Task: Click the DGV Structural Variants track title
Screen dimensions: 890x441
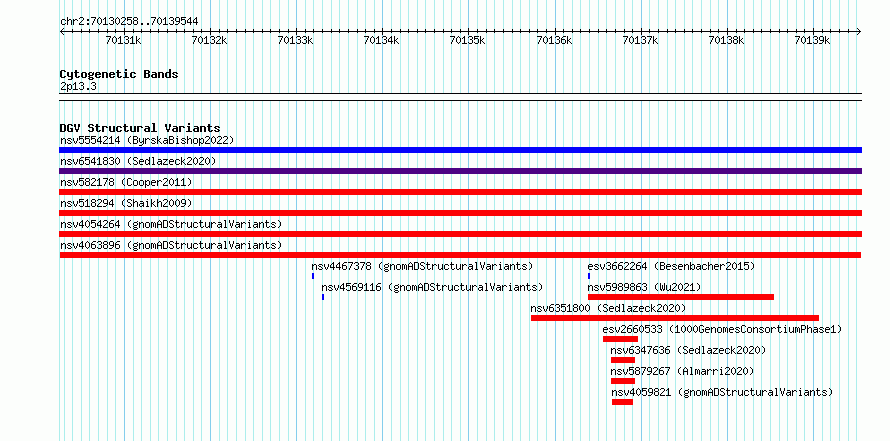Action: (x=140, y=128)
